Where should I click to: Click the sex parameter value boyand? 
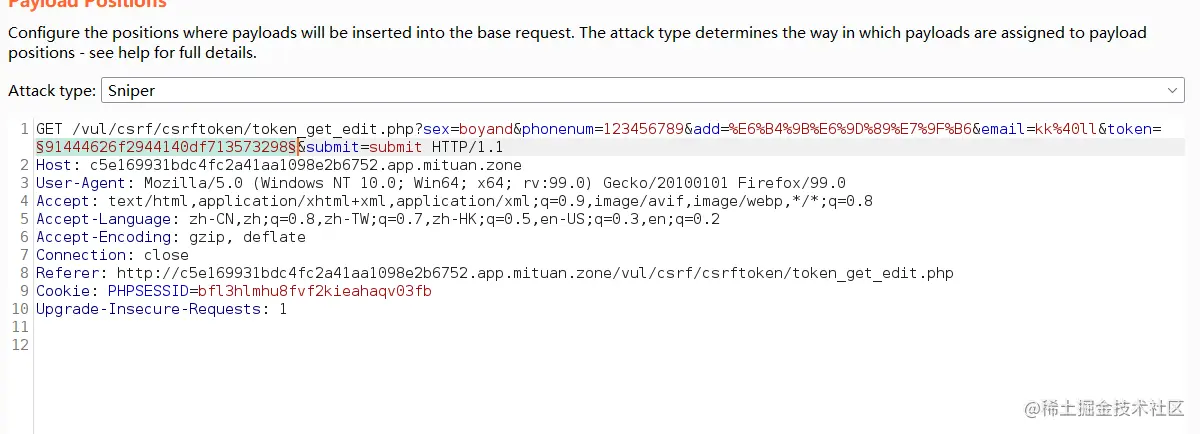pyautogui.click(x=485, y=129)
